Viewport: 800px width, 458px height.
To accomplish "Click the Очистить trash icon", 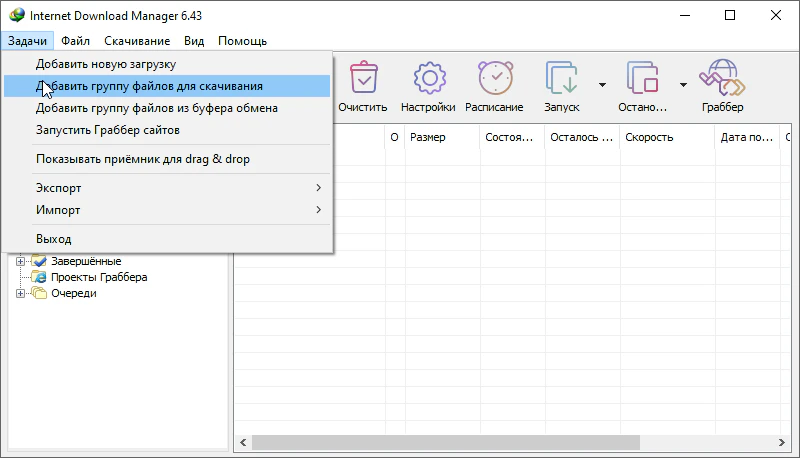I will click(363, 78).
